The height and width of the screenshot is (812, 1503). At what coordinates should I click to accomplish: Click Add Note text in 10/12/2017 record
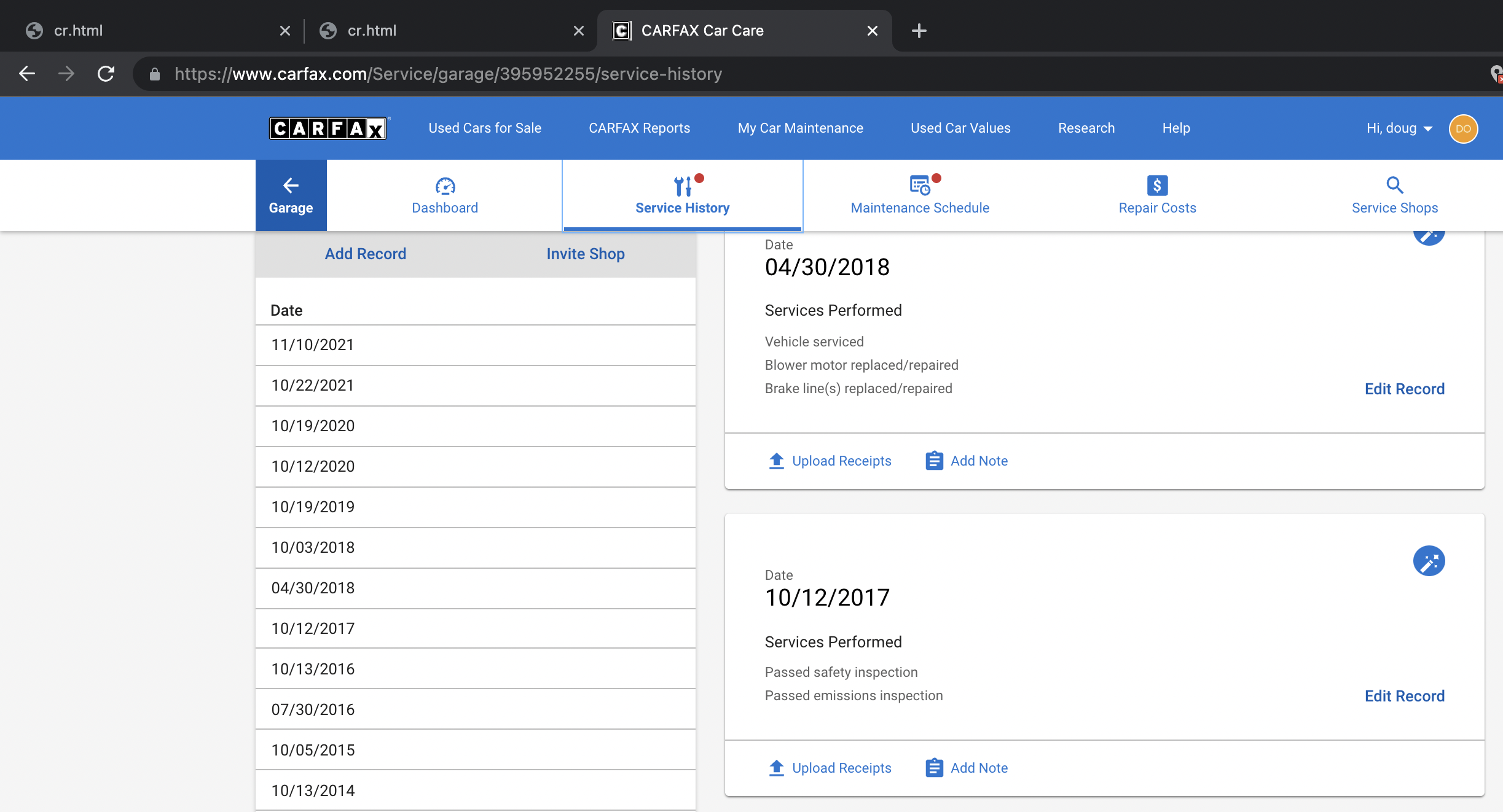979,768
